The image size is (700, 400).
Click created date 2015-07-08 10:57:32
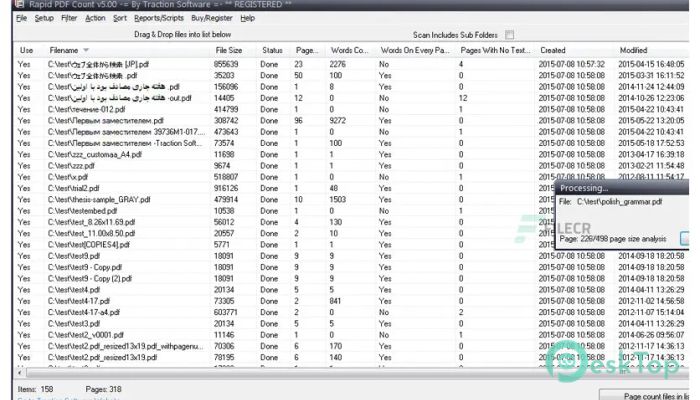click(572, 64)
